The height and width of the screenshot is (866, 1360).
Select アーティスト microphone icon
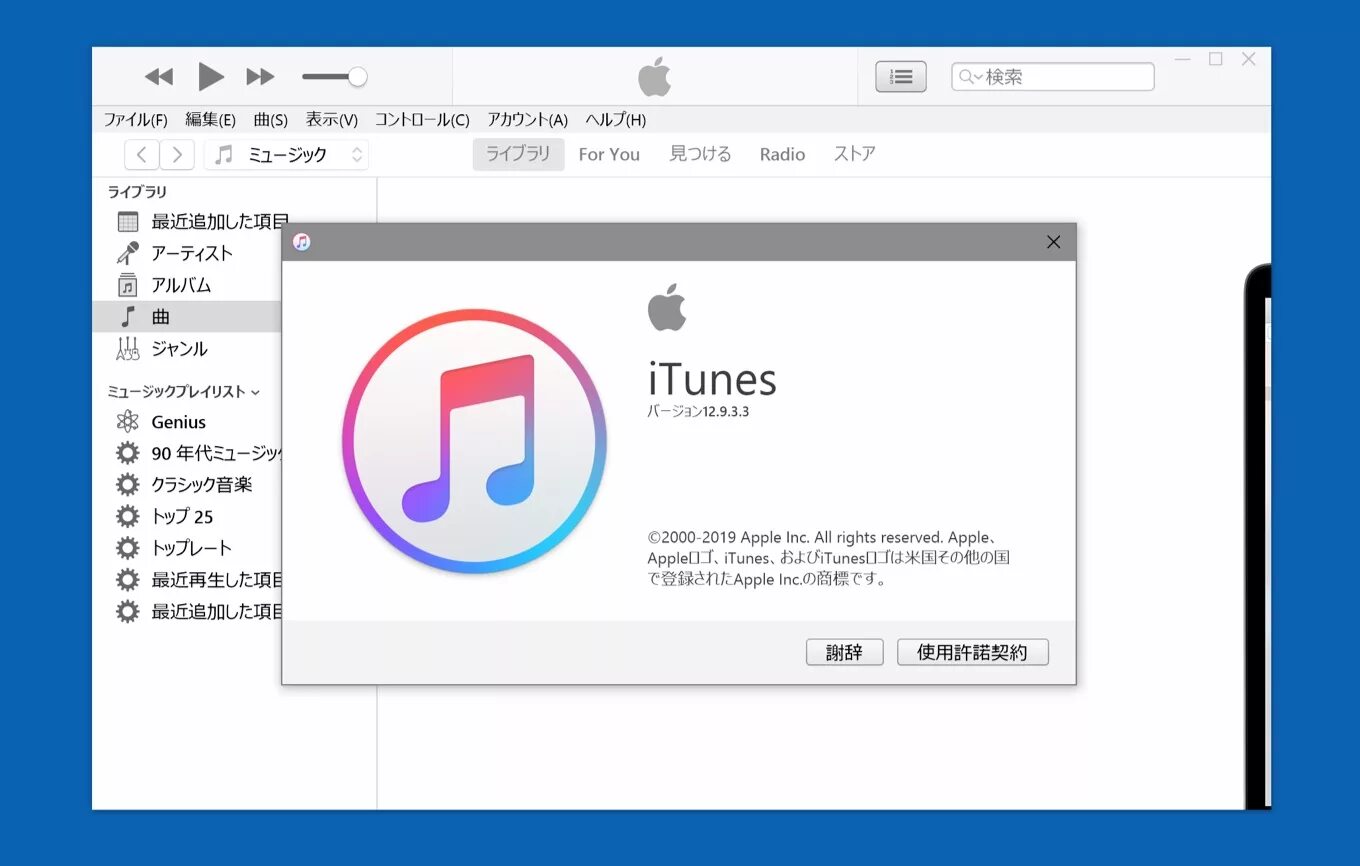coord(128,253)
